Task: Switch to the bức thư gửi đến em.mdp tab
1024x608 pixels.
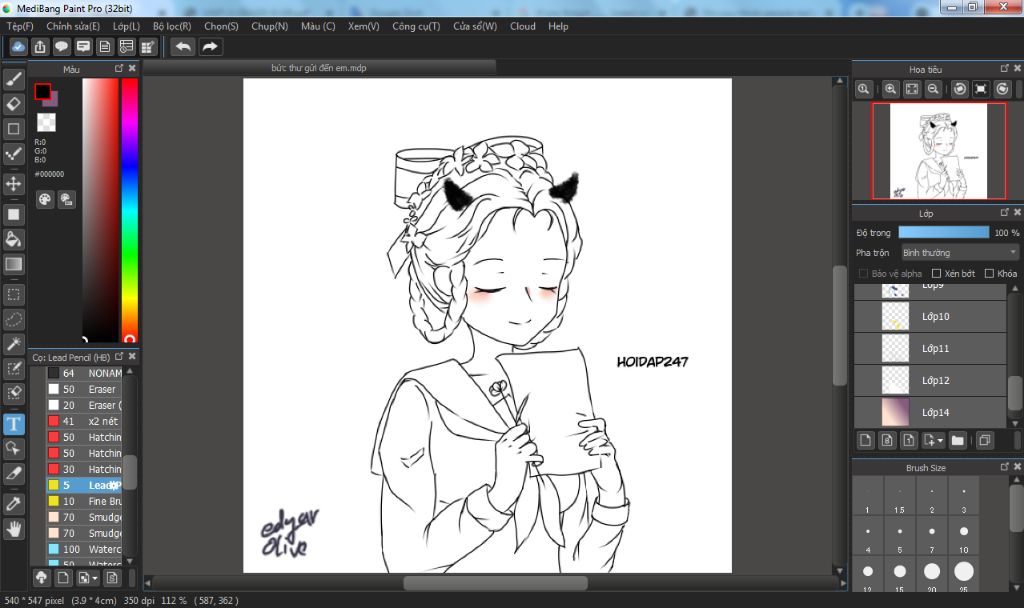Action: 319,68
